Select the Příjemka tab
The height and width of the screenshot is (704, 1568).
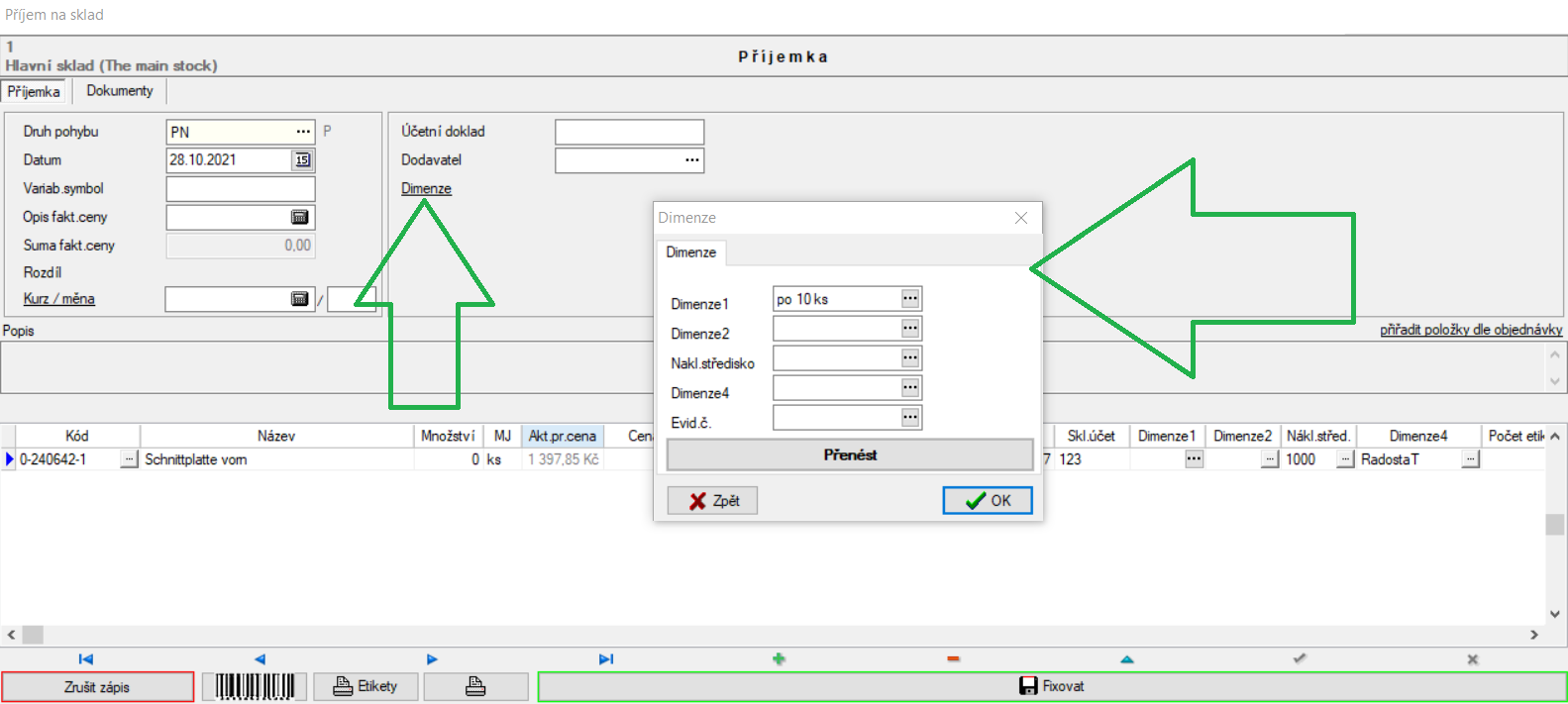tap(34, 92)
